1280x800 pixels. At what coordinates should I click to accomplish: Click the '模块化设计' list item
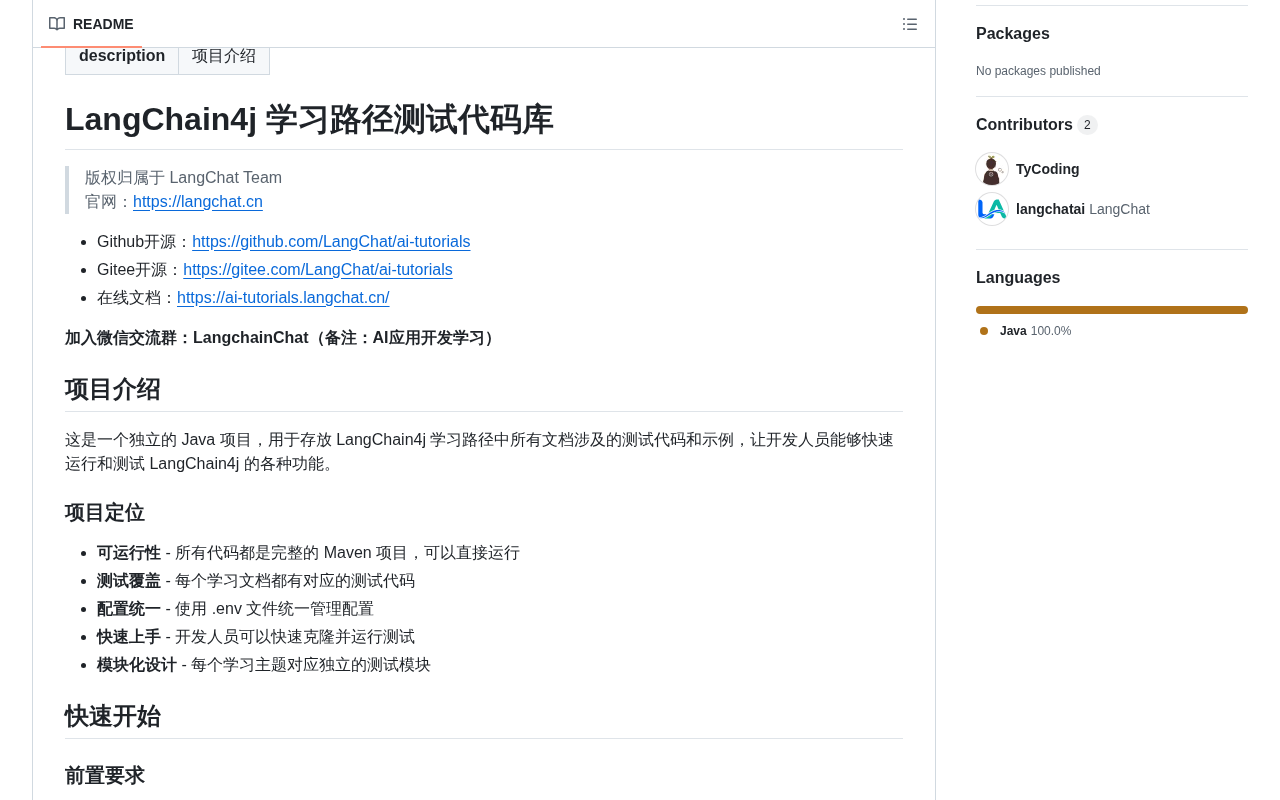tap(264, 665)
